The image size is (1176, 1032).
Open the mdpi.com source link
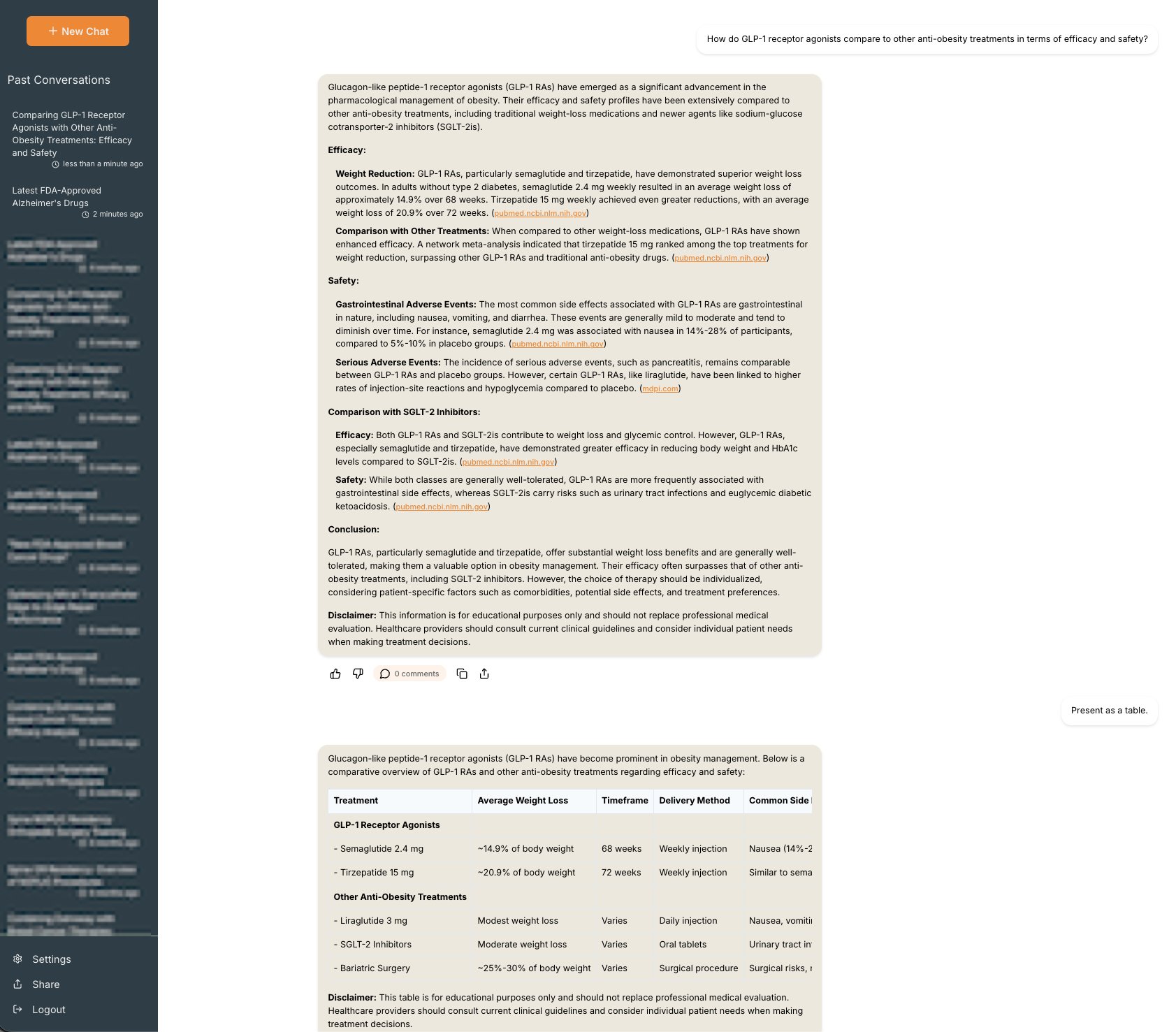(x=660, y=388)
